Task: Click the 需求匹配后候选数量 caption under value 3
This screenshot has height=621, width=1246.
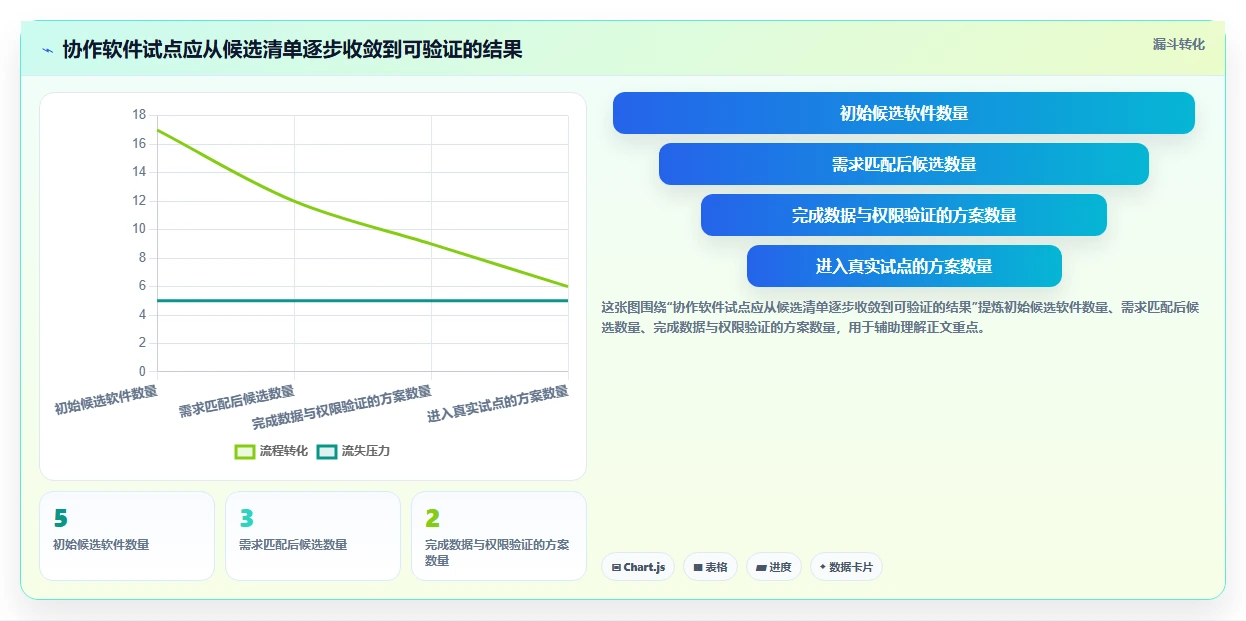Action: click(x=293, y=545)
